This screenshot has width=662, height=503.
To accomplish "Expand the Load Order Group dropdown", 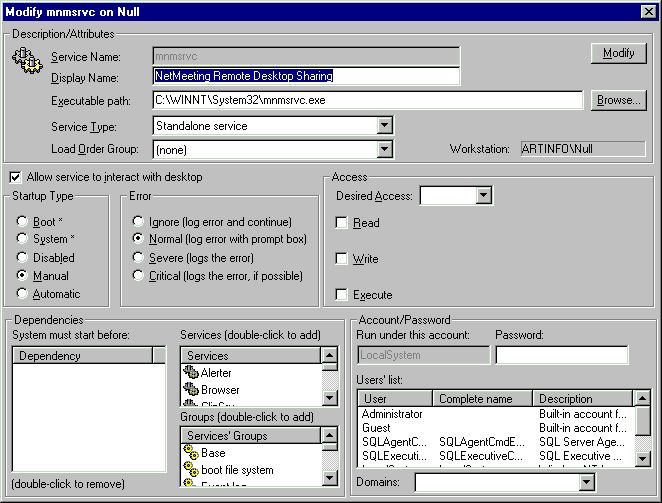I will click(x=385, y=149).
